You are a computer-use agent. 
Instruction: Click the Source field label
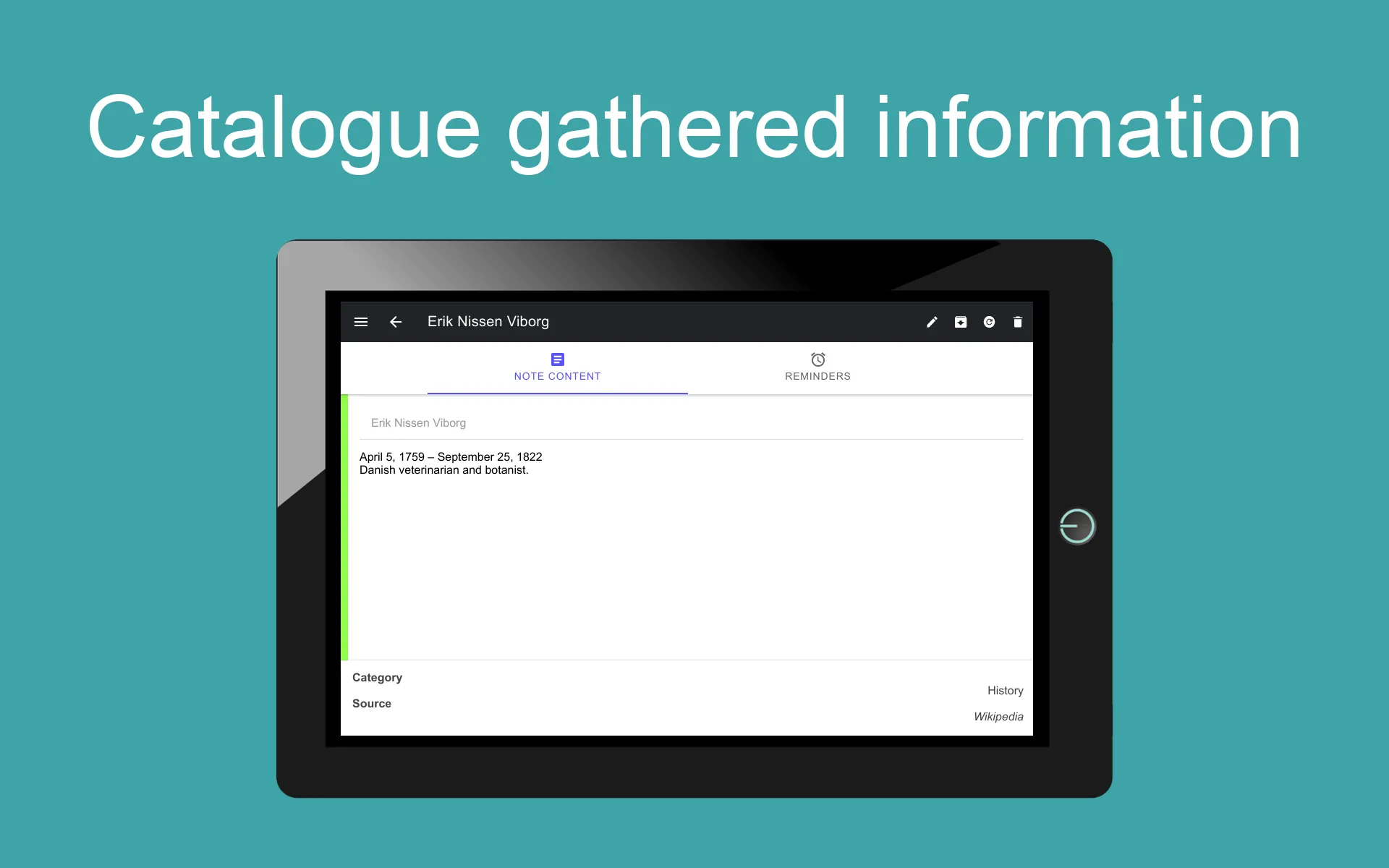click(x=371, y=703)
